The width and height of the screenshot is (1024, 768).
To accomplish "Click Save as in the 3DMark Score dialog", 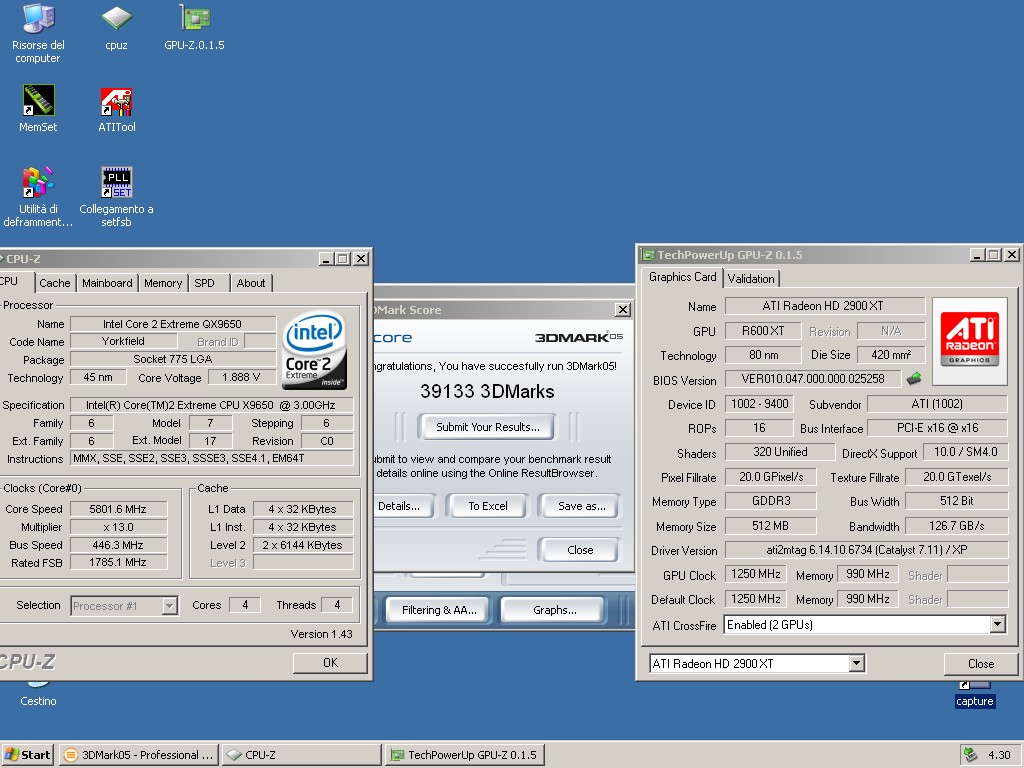I will coord(581,506).
